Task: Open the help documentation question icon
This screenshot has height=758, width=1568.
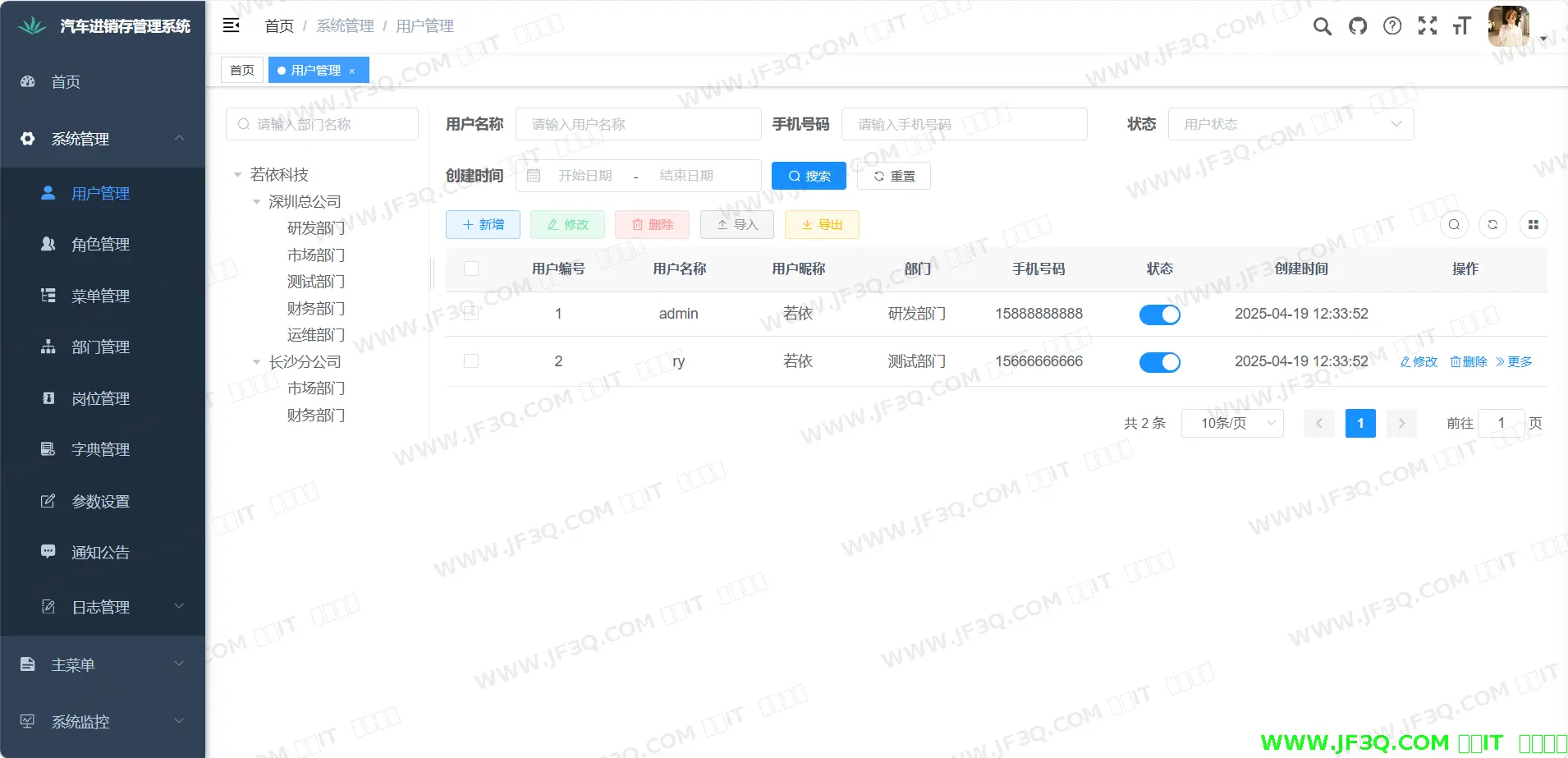Action: (1392, 26)
